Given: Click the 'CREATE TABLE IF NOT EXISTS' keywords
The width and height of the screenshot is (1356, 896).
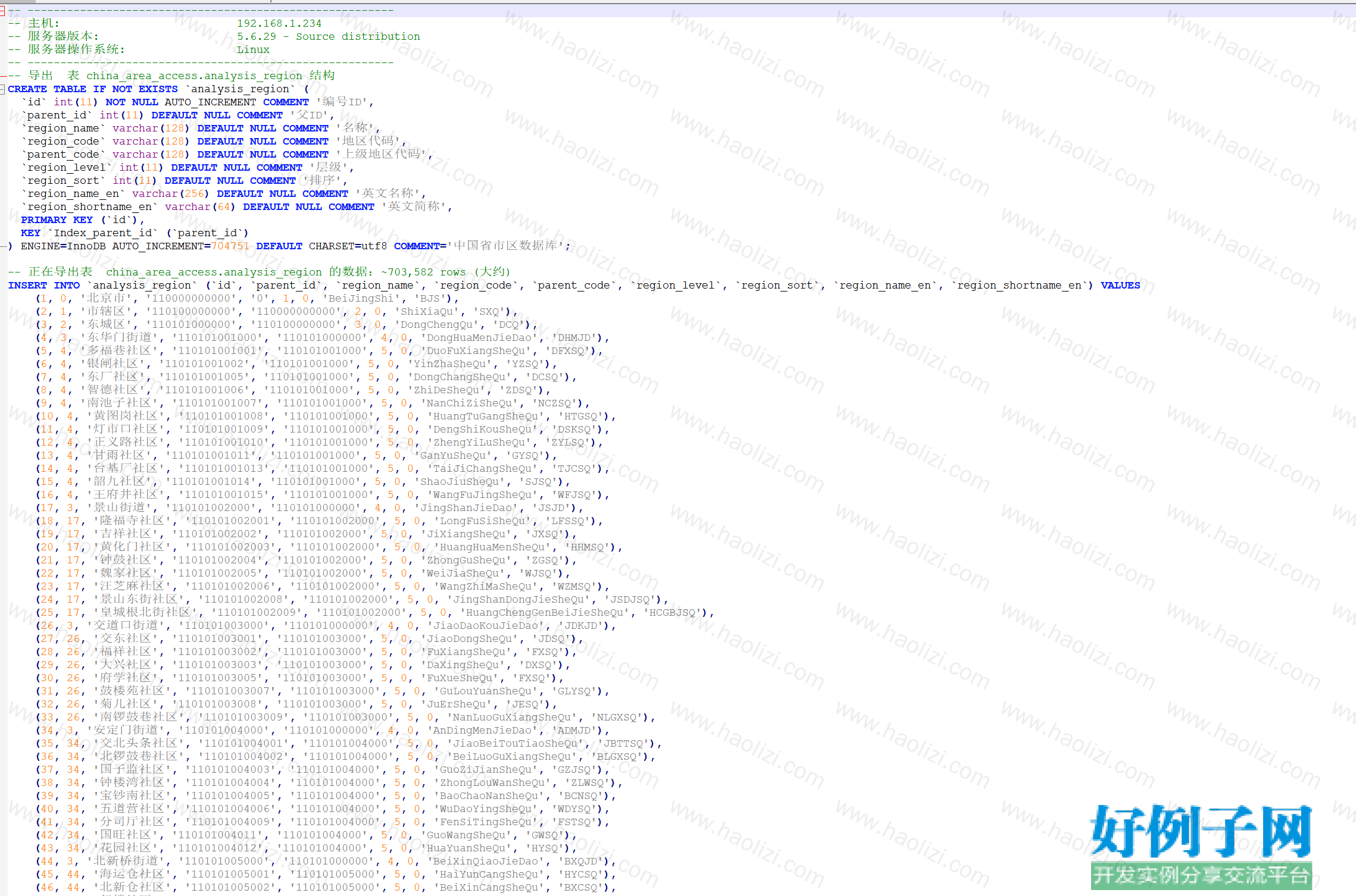Looking at the screenshot, I should [x=93, y=89].
